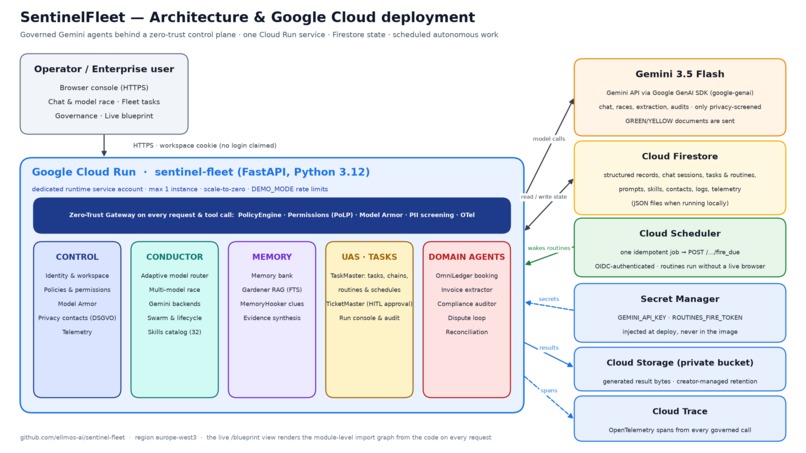Click the 'wakes routines' label
The width and height of the screenshot is (806, 453).
click(x=548, y=248)
